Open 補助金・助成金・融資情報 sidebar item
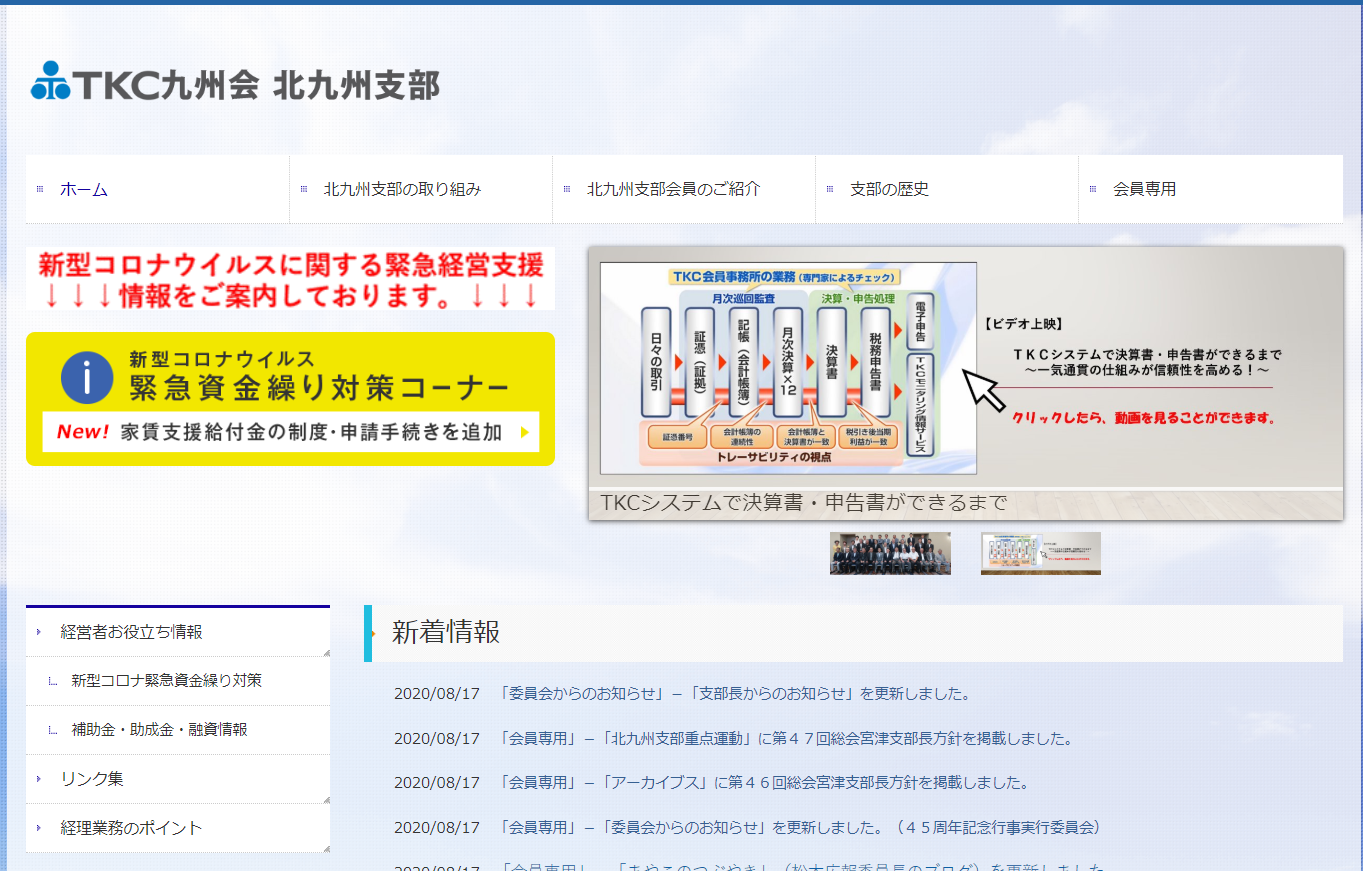This screenshot has height=871, width=1363. pyautogui.click(x=178, y=730)
